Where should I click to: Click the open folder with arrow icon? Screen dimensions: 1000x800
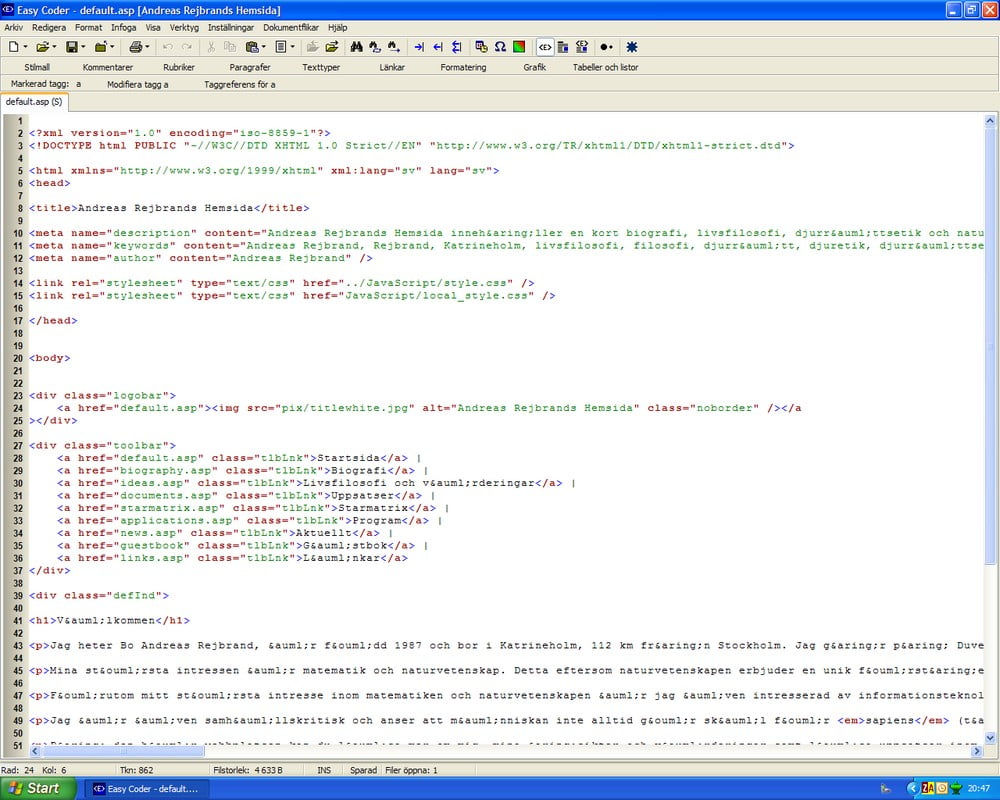click(332, 47)
